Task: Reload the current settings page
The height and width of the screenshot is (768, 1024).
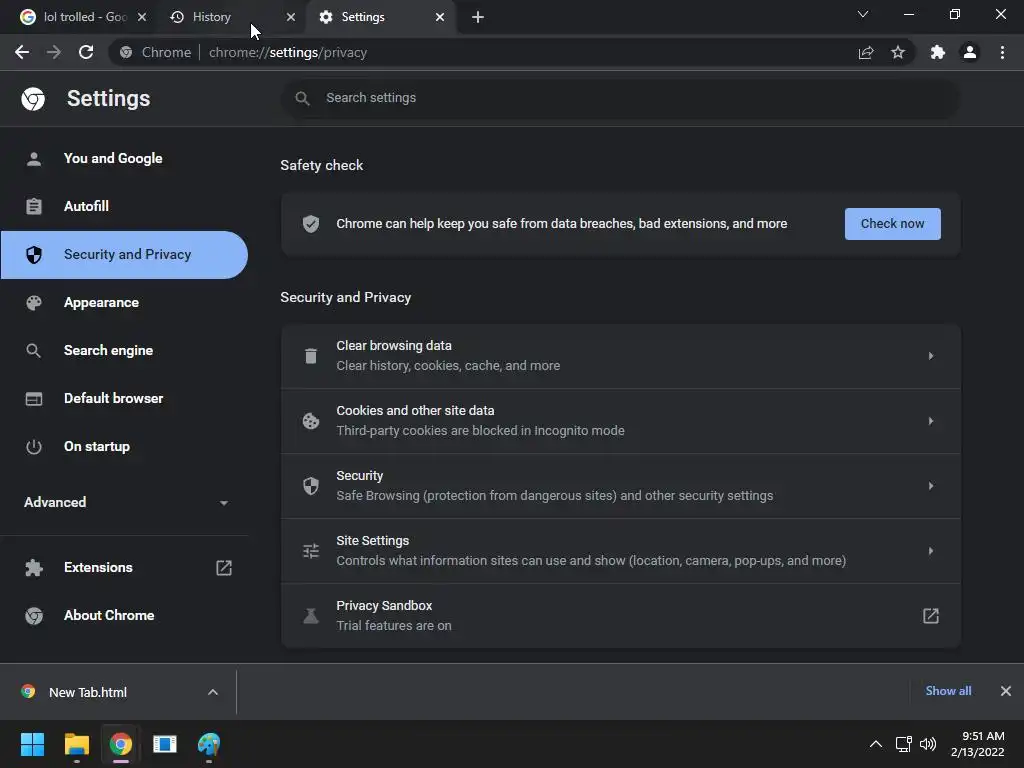Action: click(x=86, y=52)
